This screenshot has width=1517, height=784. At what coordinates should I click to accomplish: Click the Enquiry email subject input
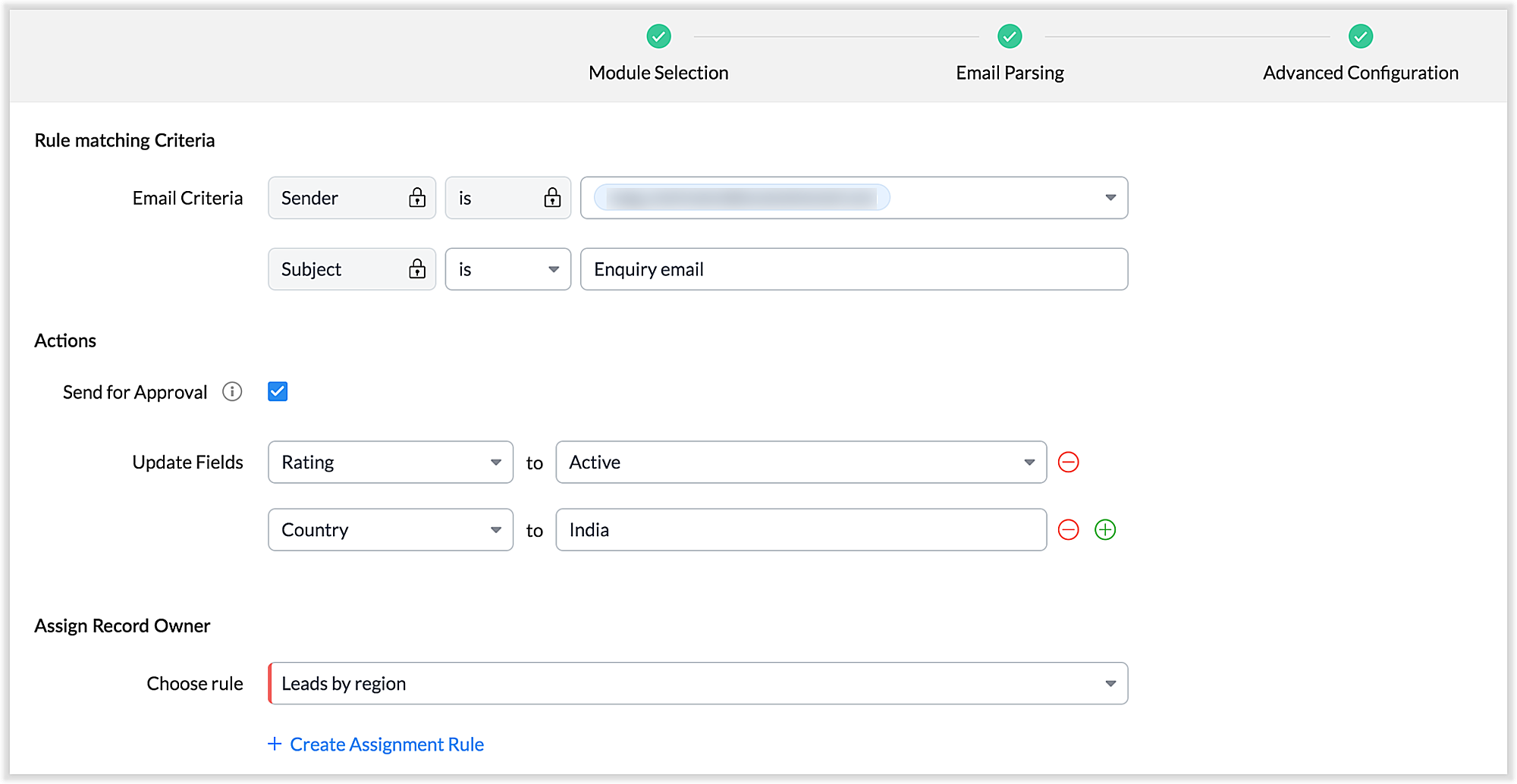853,269
